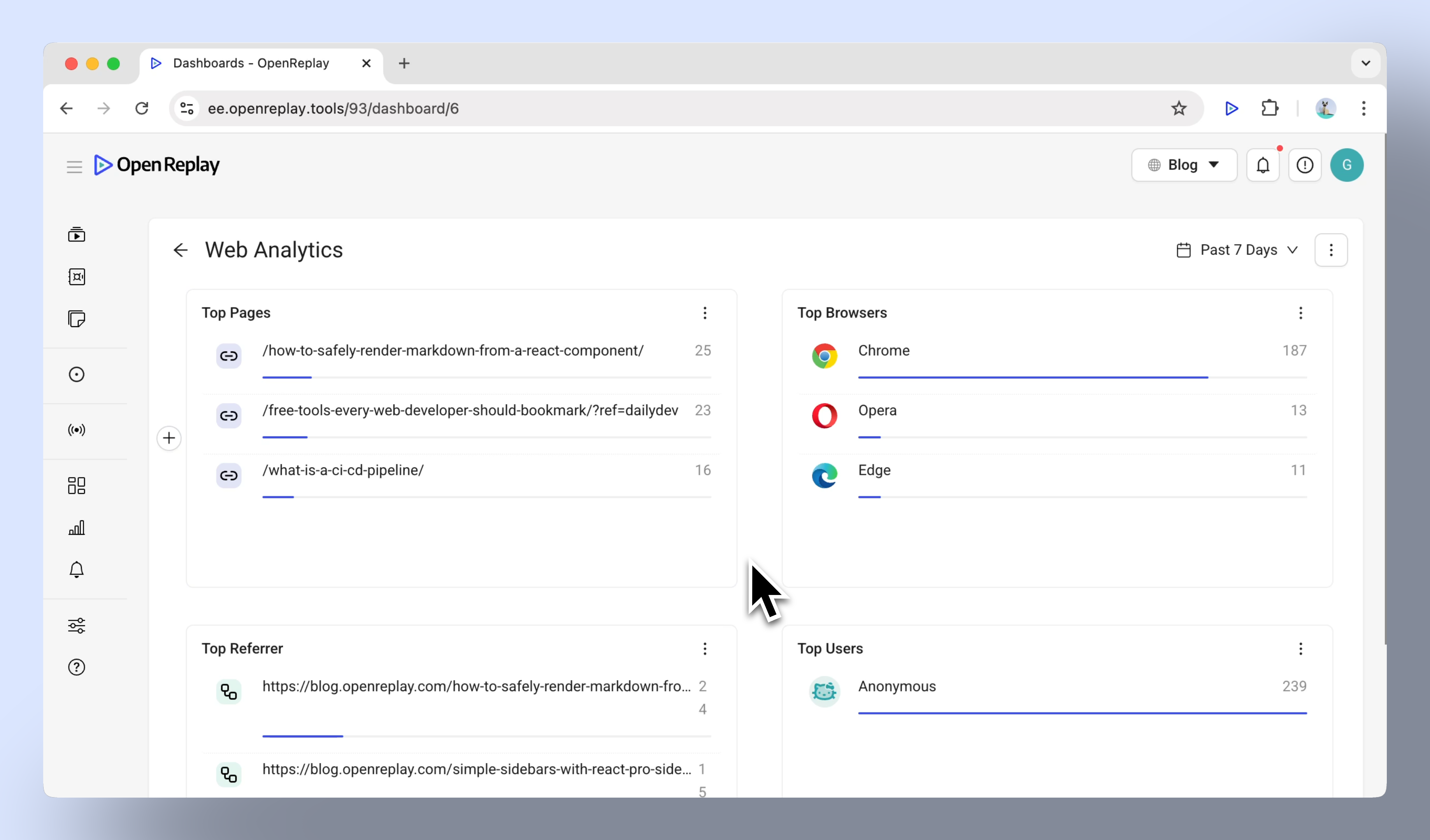Viewport: 1430px width, 840px height.
Task: Click the Opera browser icon
Action: [824, 416]
